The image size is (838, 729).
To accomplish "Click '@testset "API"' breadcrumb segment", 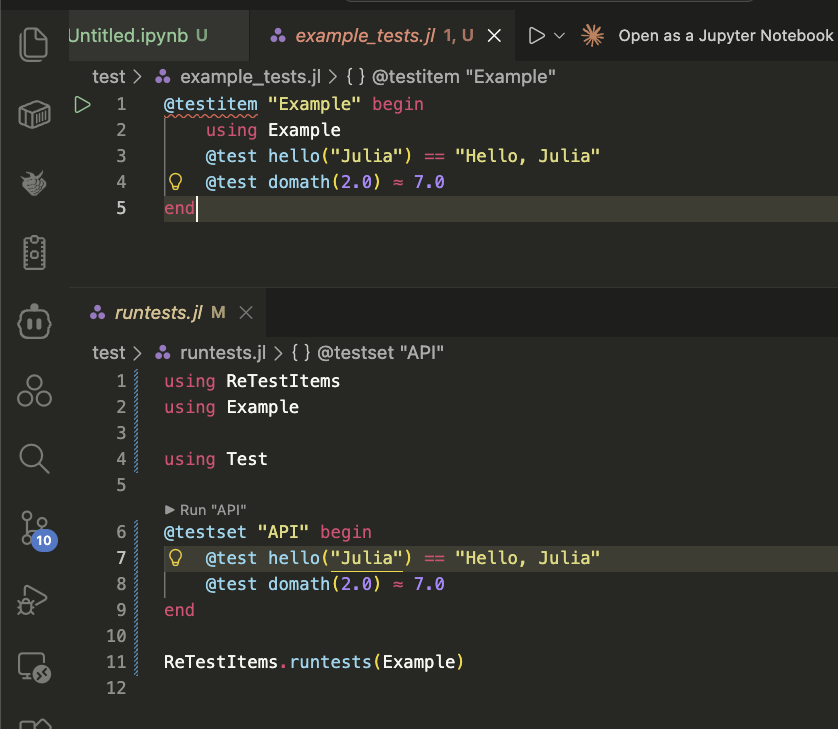I will [x=380, y=353].
